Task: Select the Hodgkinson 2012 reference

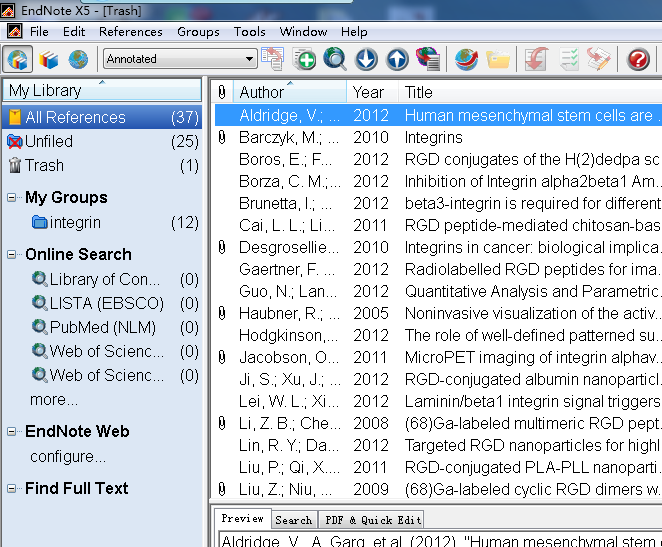Action: click(x=438, y=335)
